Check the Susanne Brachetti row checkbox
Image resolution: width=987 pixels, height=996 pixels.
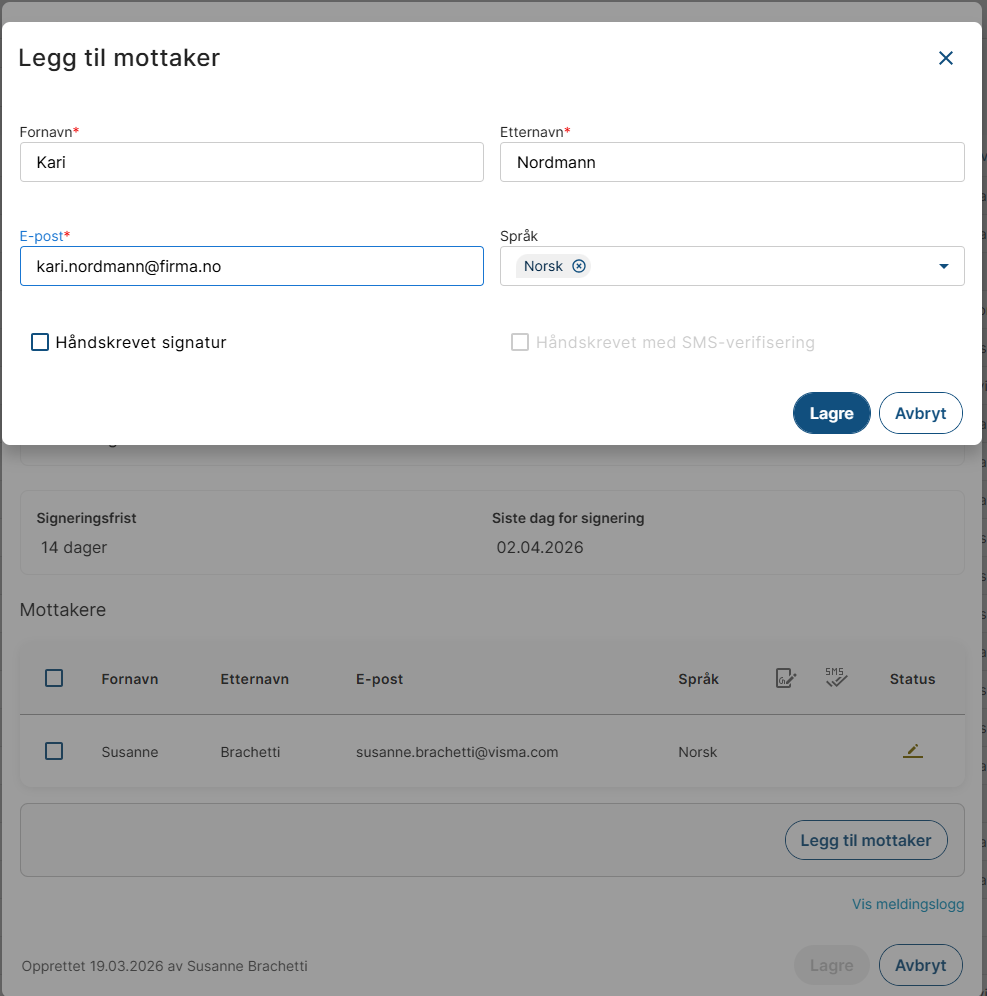coord(54,751)
